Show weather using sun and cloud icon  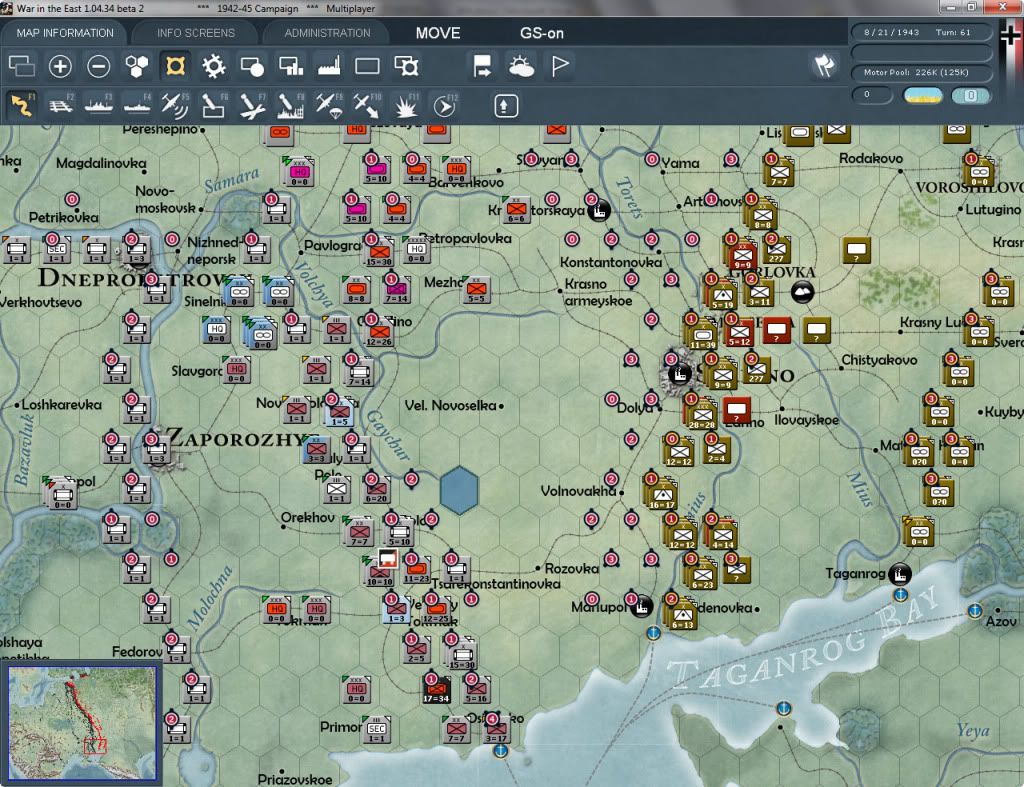pos(521,66)
